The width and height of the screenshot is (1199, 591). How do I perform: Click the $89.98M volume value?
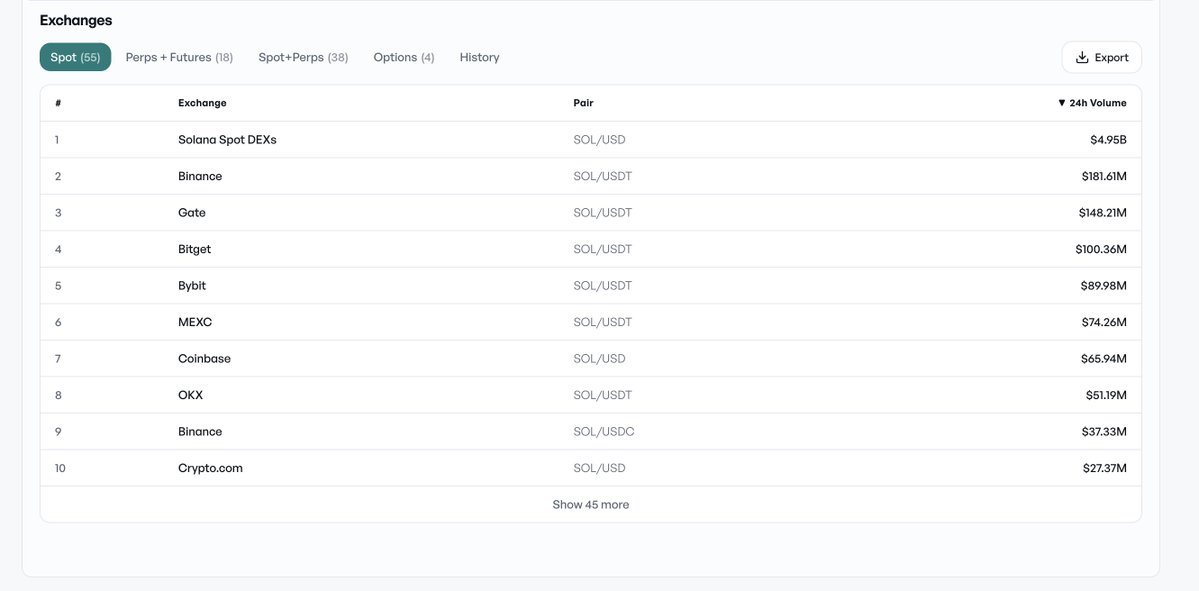point(1103,286)
